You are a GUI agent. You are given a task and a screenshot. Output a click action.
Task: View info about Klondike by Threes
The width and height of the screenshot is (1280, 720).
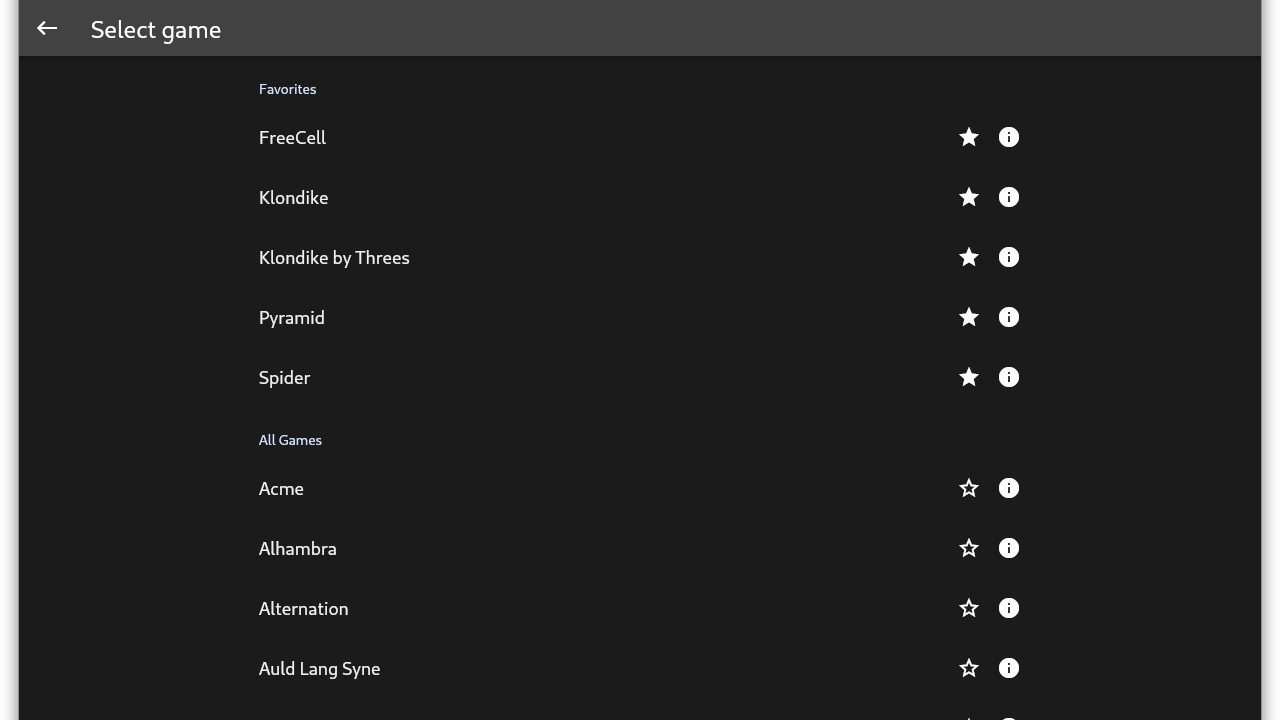pos(1008,257)
